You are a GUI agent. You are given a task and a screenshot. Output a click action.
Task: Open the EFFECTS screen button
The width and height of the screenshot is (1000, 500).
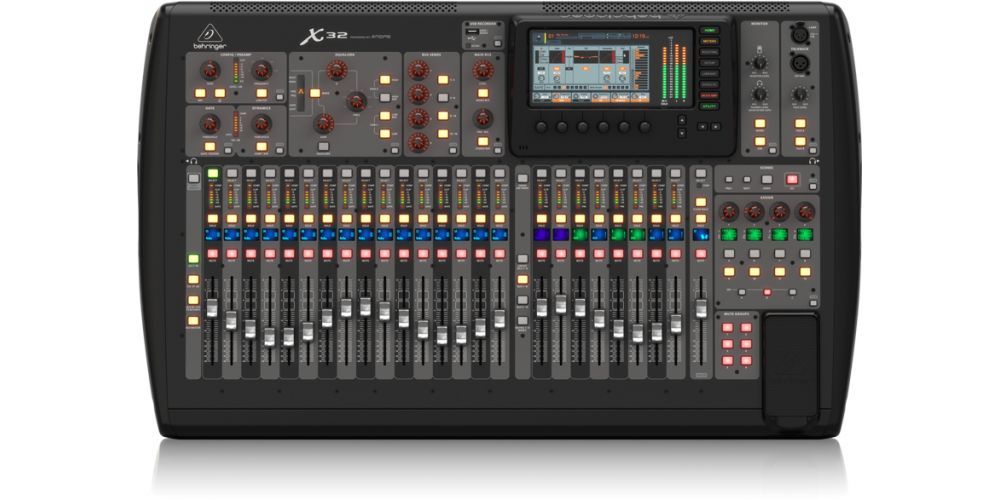[x=709, y=85]
